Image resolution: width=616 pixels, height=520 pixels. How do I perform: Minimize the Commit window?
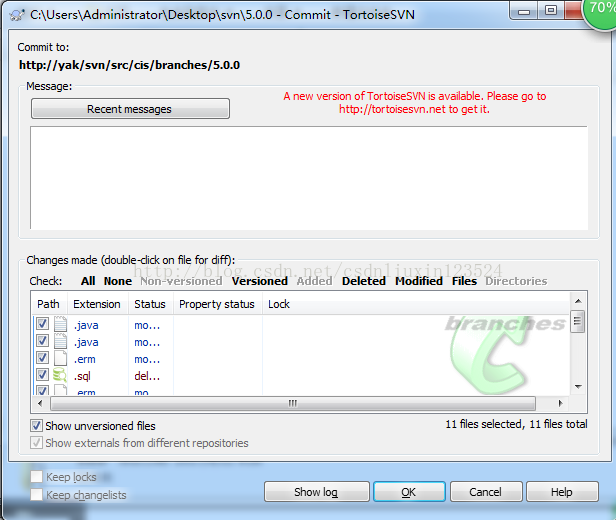coord(524,11)
